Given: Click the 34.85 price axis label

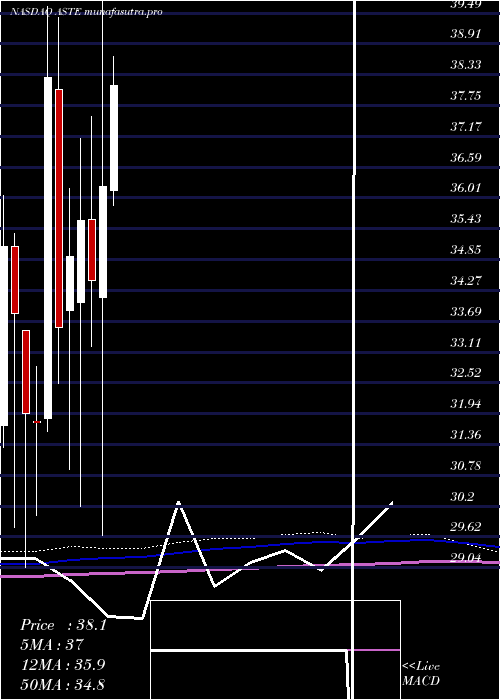Looking at the screenshot, I should (466, 250).
